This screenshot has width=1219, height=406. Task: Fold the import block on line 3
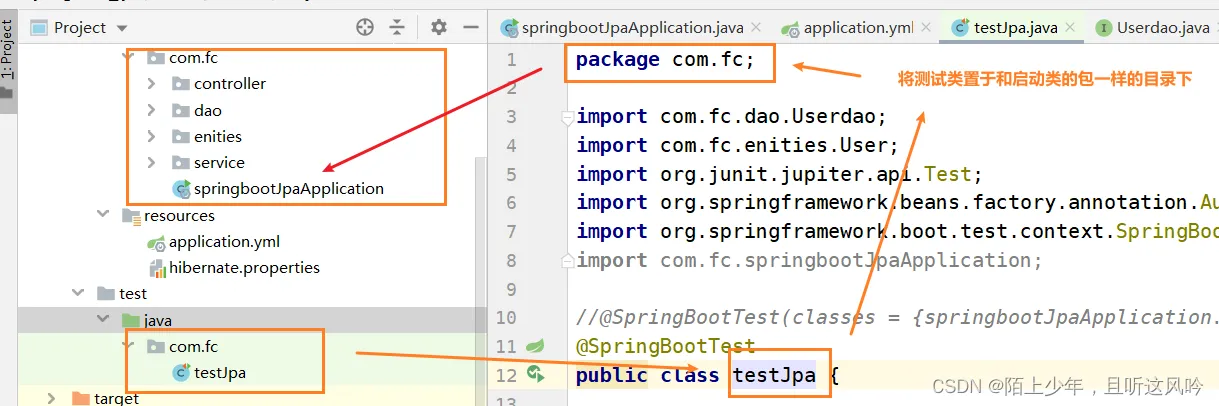tap(568, 117)
